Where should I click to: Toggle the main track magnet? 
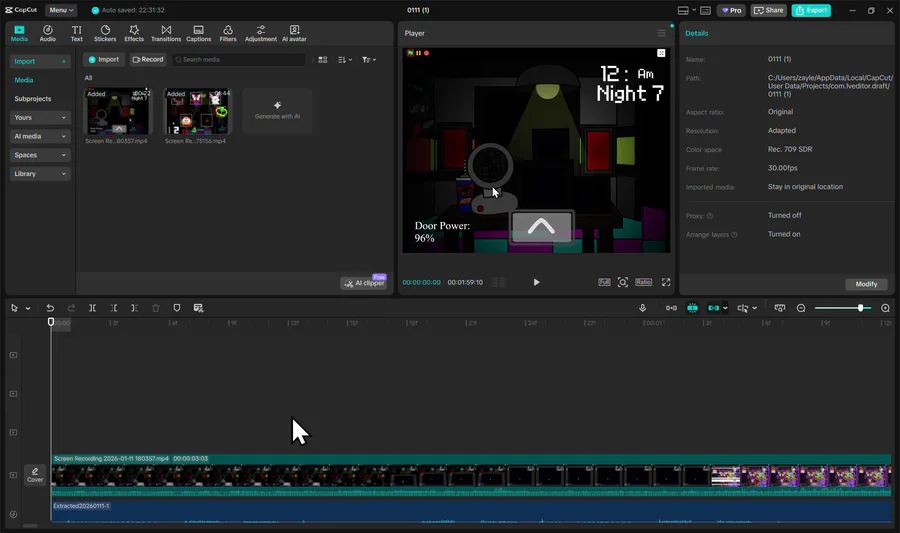click(x=671, y=308)
